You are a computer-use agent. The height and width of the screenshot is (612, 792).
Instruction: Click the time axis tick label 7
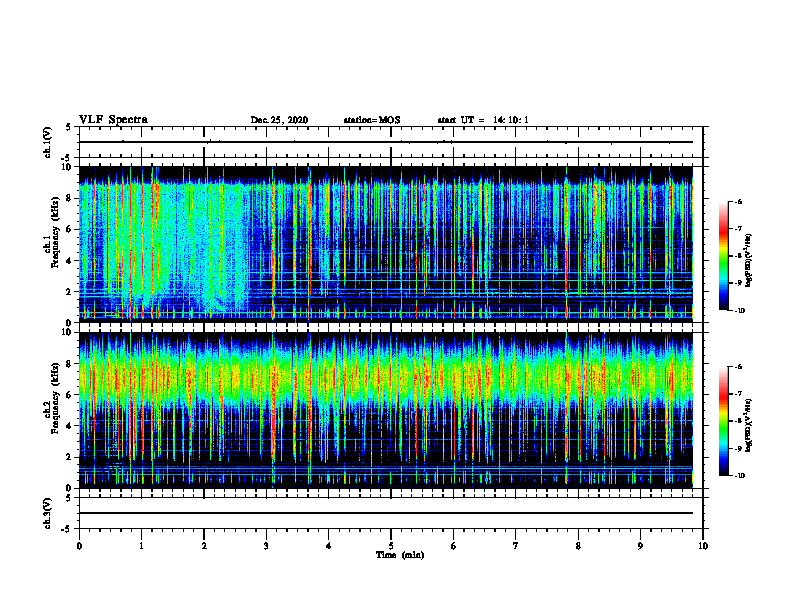(516, 546)
